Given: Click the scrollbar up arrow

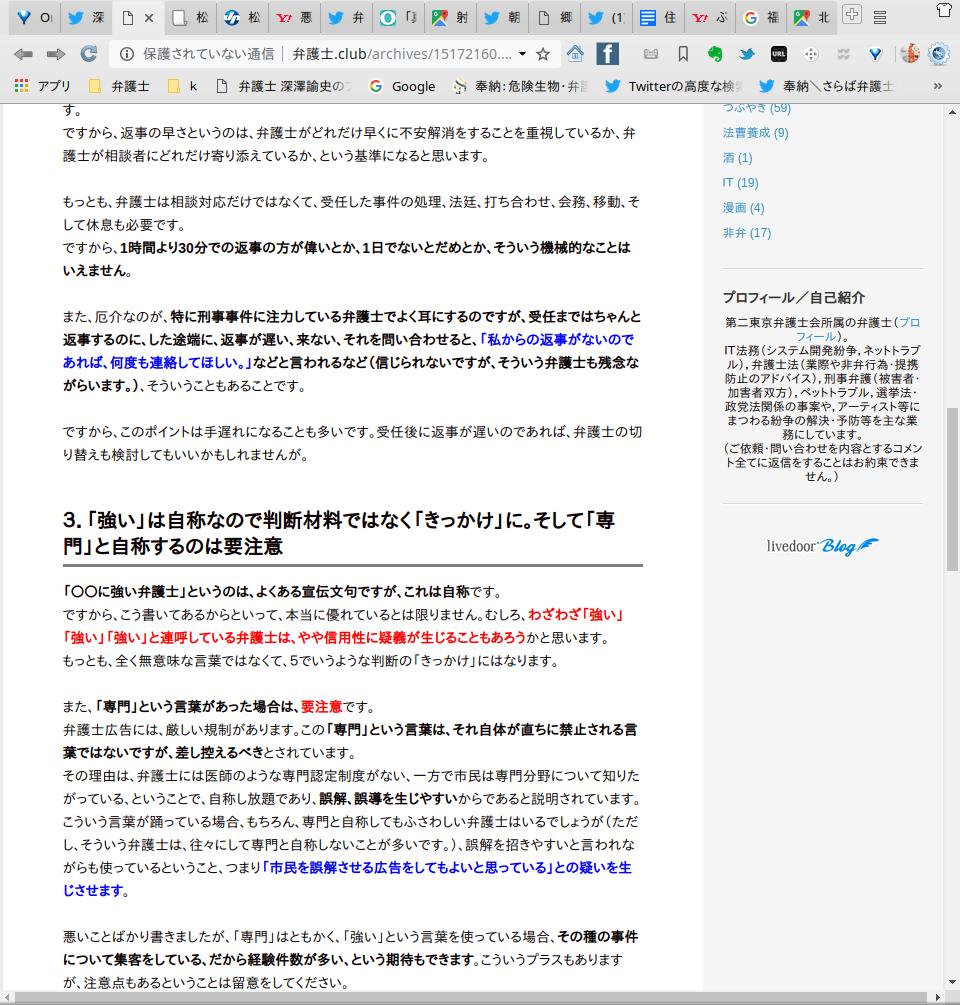Looking at the screenshot, I should pyautogui.click(x=952, y=112).
